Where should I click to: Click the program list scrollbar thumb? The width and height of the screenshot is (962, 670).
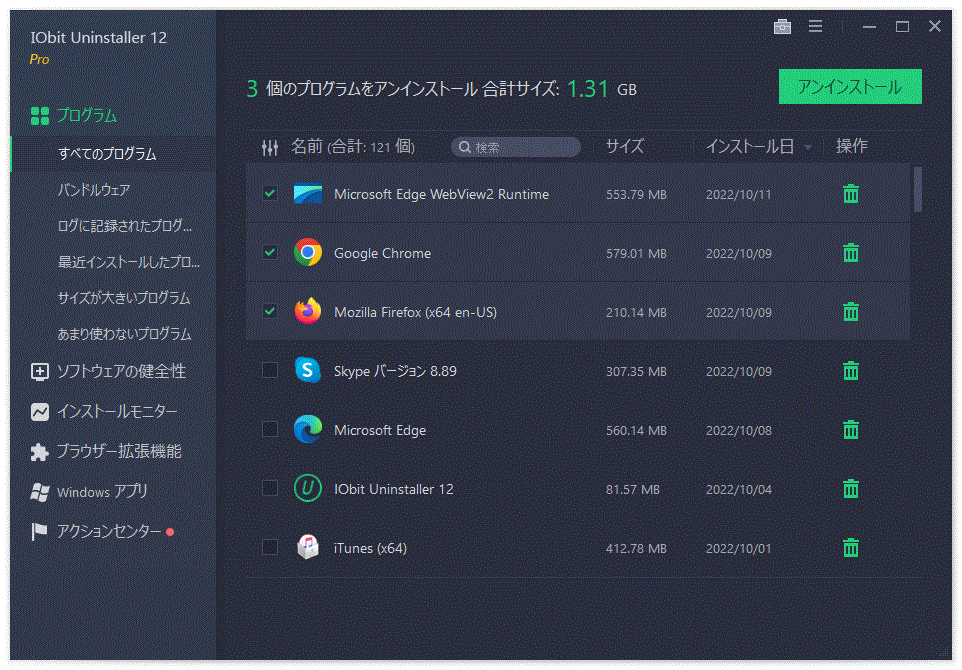pyautogui.click(x=917, y=190)
